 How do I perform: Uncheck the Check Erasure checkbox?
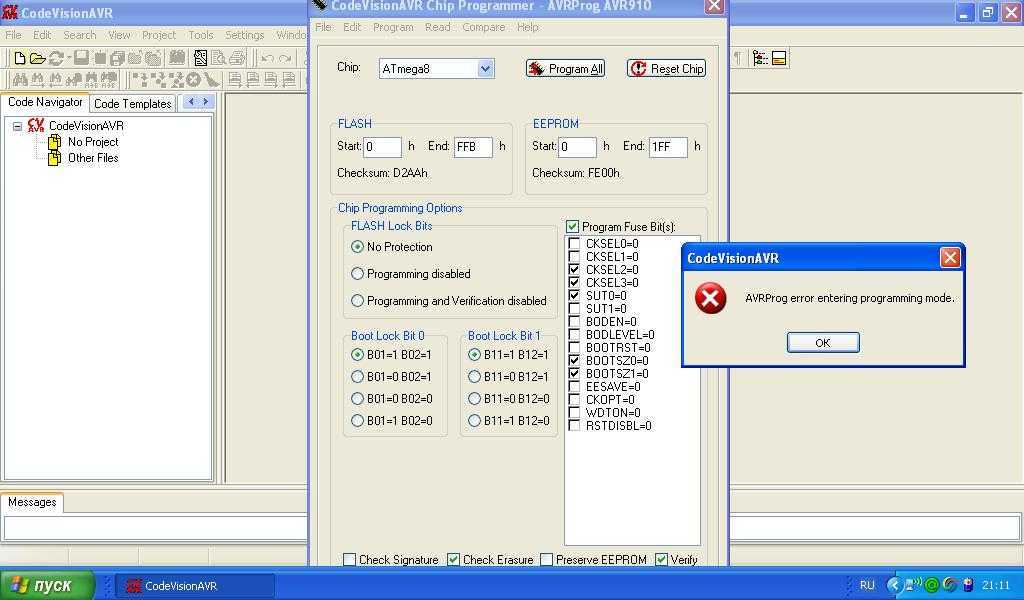click(453, 560)
